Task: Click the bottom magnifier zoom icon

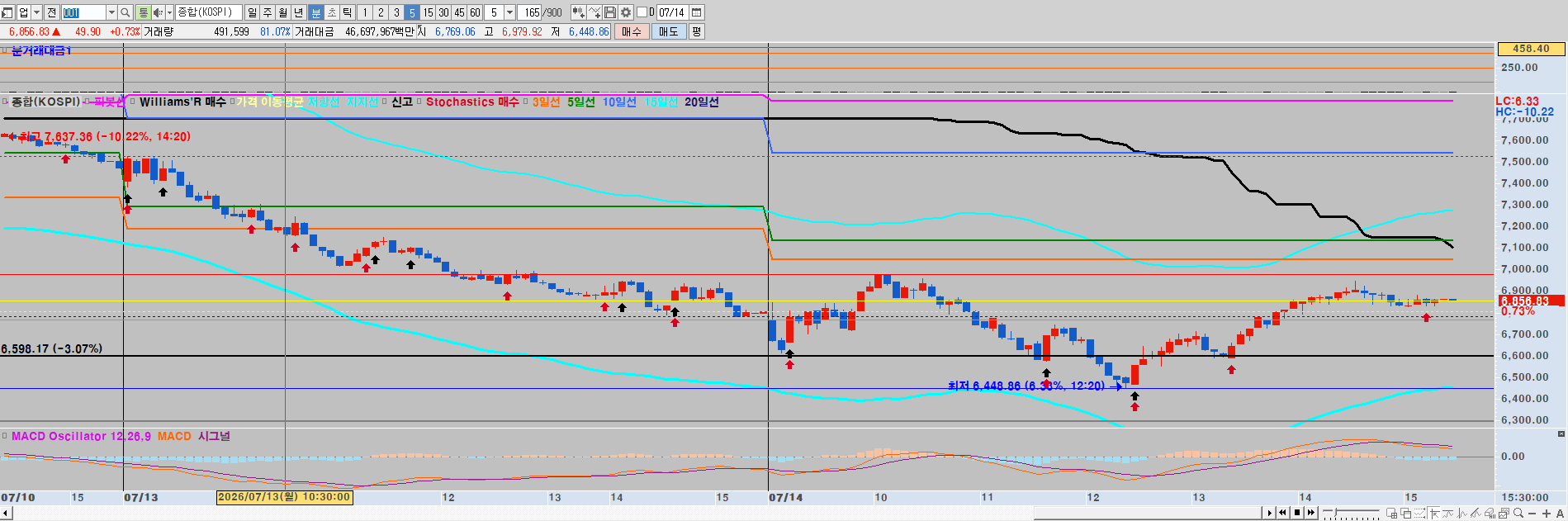Action: (x=1518, y=513)
